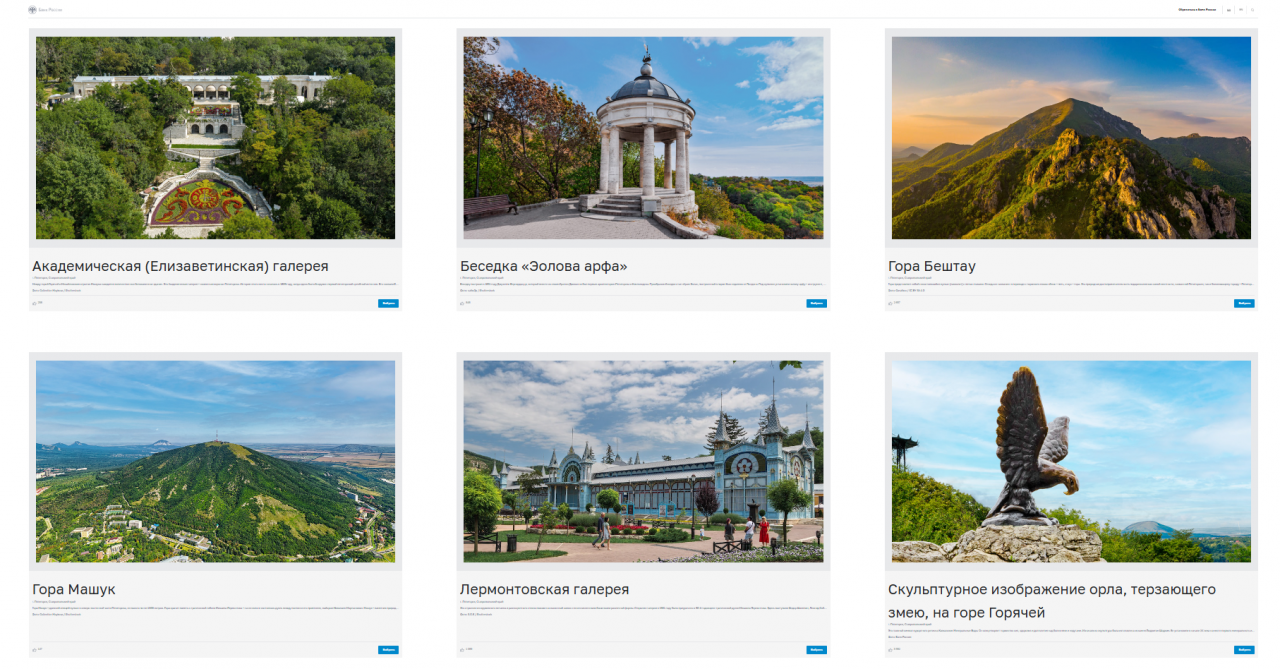Screen dimensions: 1280x669
Task: Like the Гора Бештау card
Action: click(x=891, y=303)
